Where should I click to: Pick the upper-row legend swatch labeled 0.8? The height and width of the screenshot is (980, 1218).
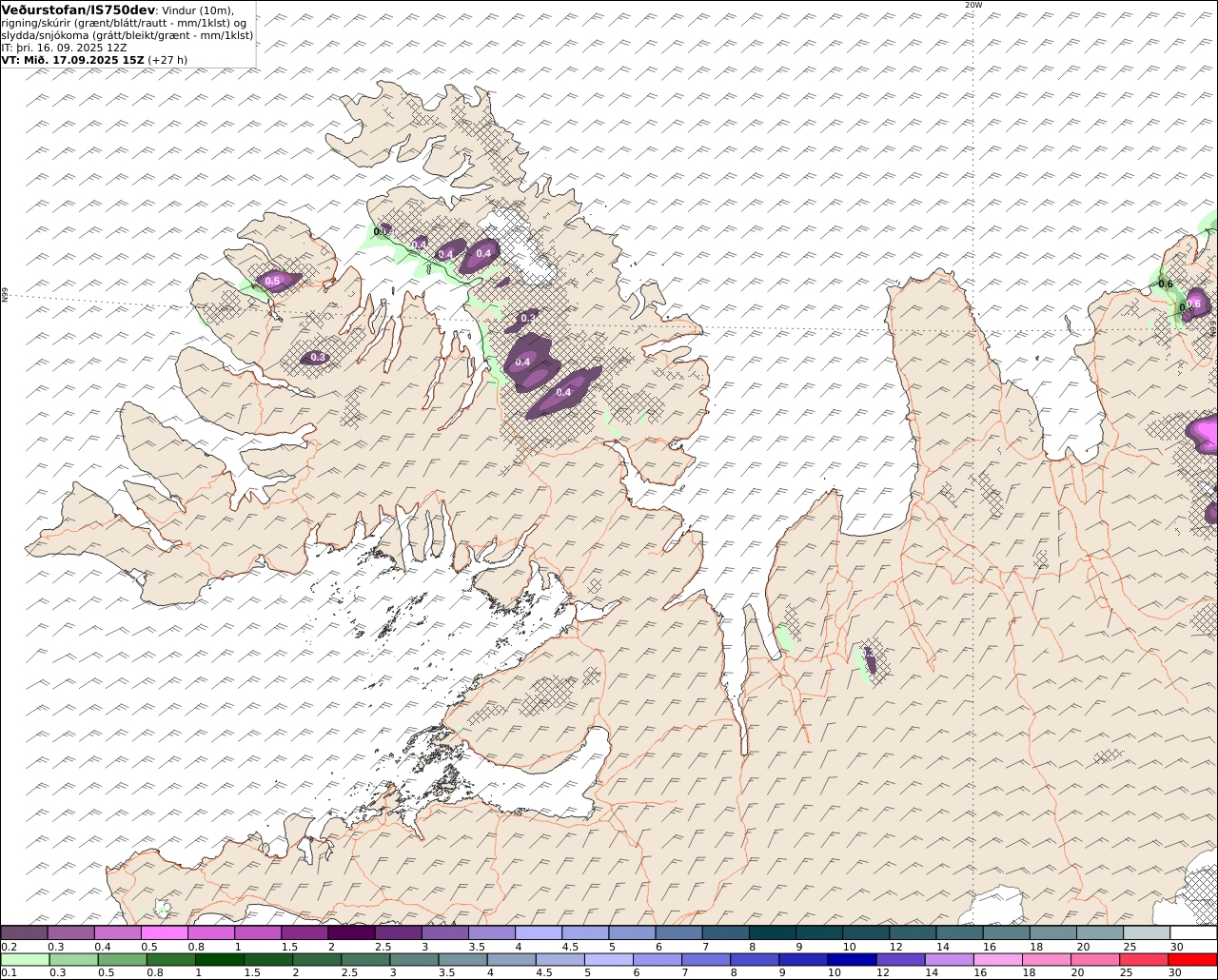(211, 932)
